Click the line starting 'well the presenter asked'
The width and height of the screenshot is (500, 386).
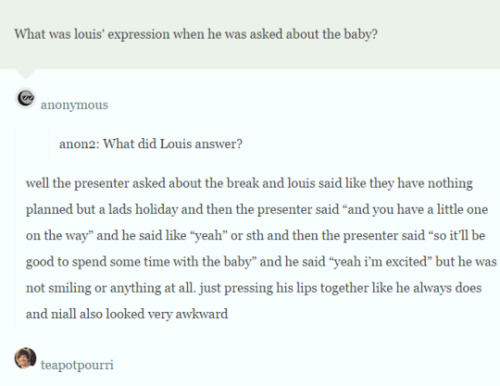[x=249, y=183]
